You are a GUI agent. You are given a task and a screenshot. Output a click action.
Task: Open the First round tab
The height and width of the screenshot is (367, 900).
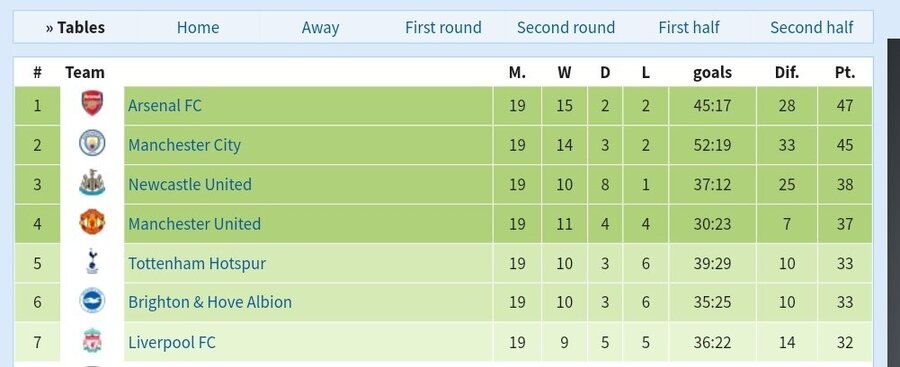[x=443, y=28]
